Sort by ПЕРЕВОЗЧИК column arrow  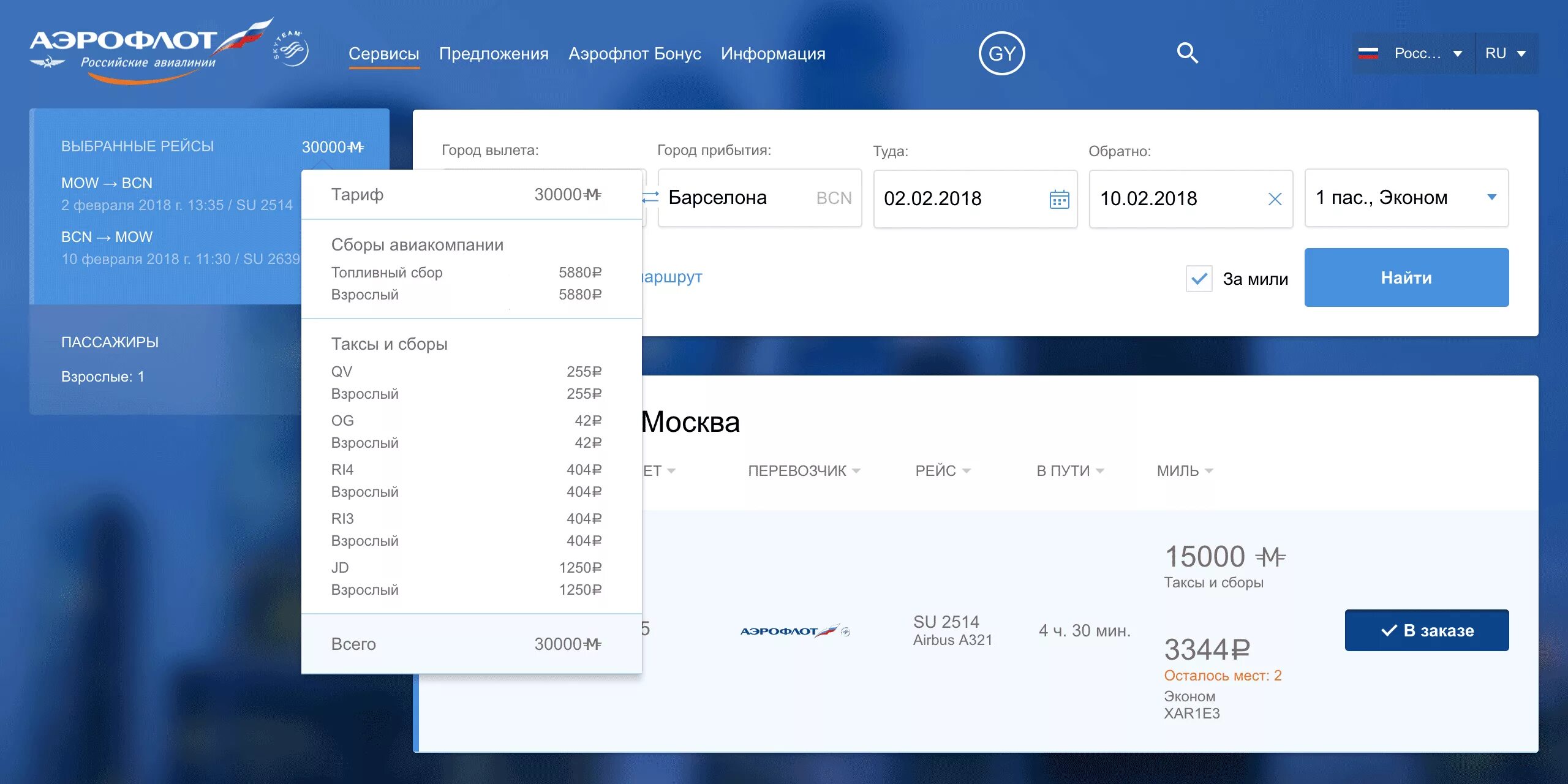856,471
